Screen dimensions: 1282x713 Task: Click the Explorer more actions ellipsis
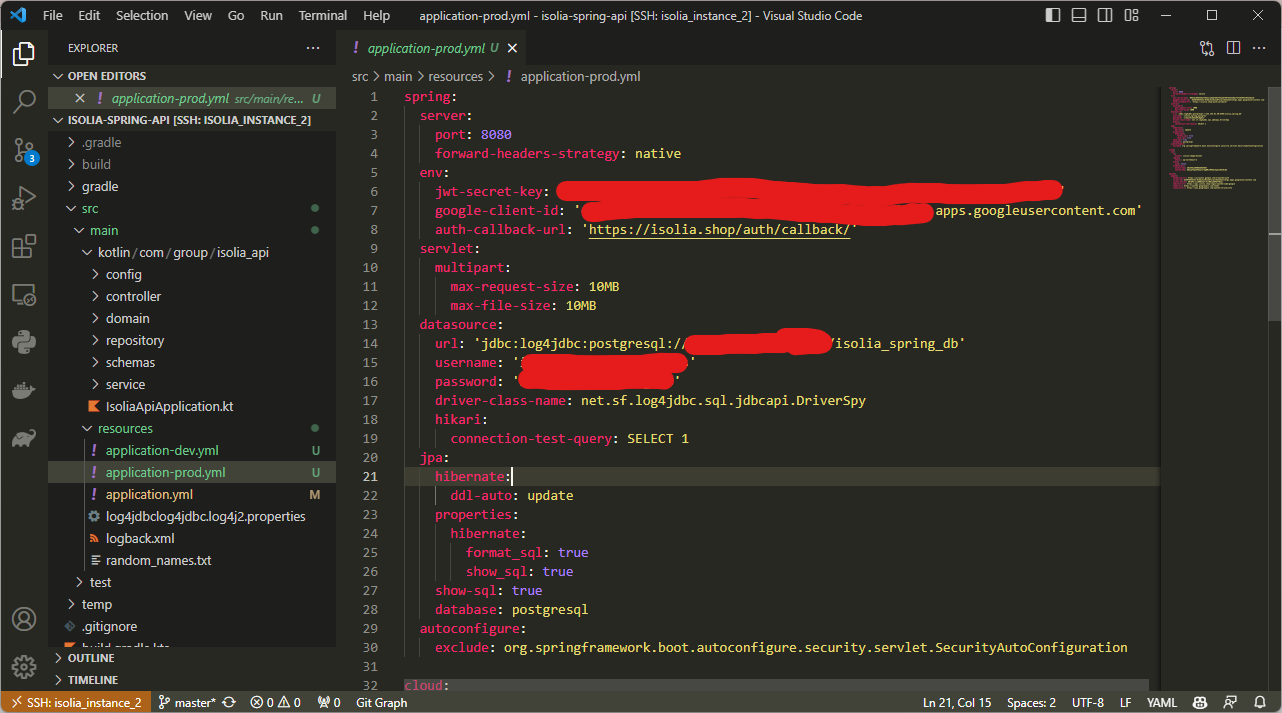[313, 48]
